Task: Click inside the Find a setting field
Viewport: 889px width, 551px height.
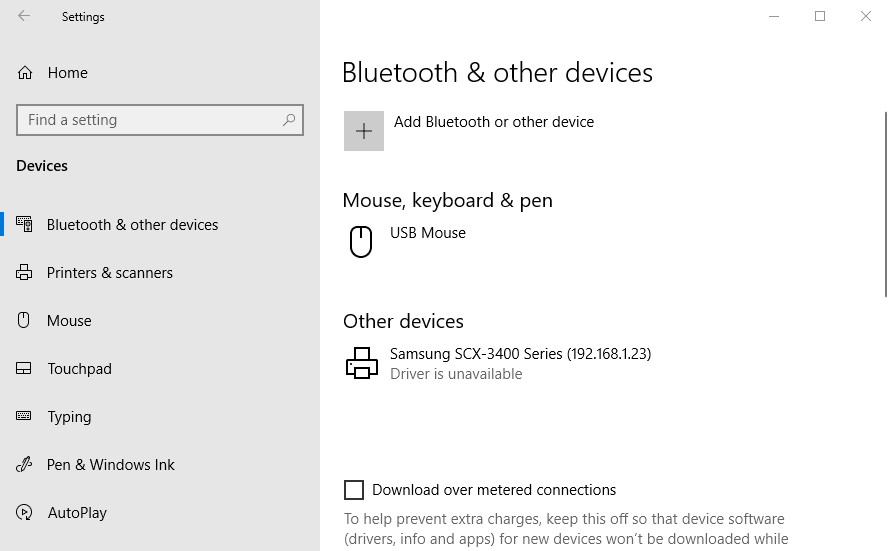Action: click(160, 120)
